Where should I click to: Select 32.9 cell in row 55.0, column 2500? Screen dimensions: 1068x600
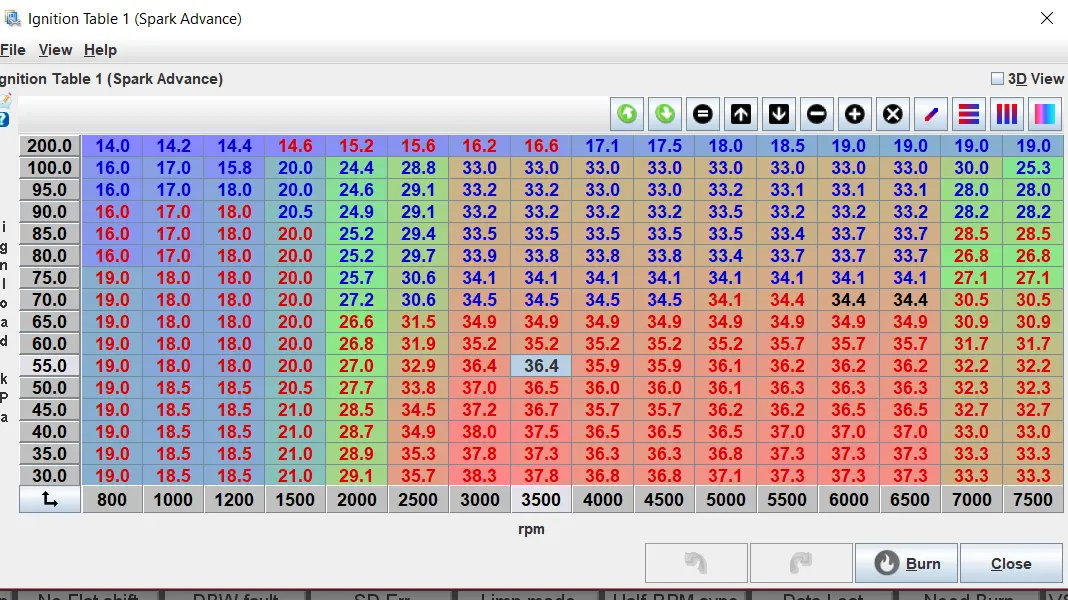pyautogui.click(x=418, y=366)
